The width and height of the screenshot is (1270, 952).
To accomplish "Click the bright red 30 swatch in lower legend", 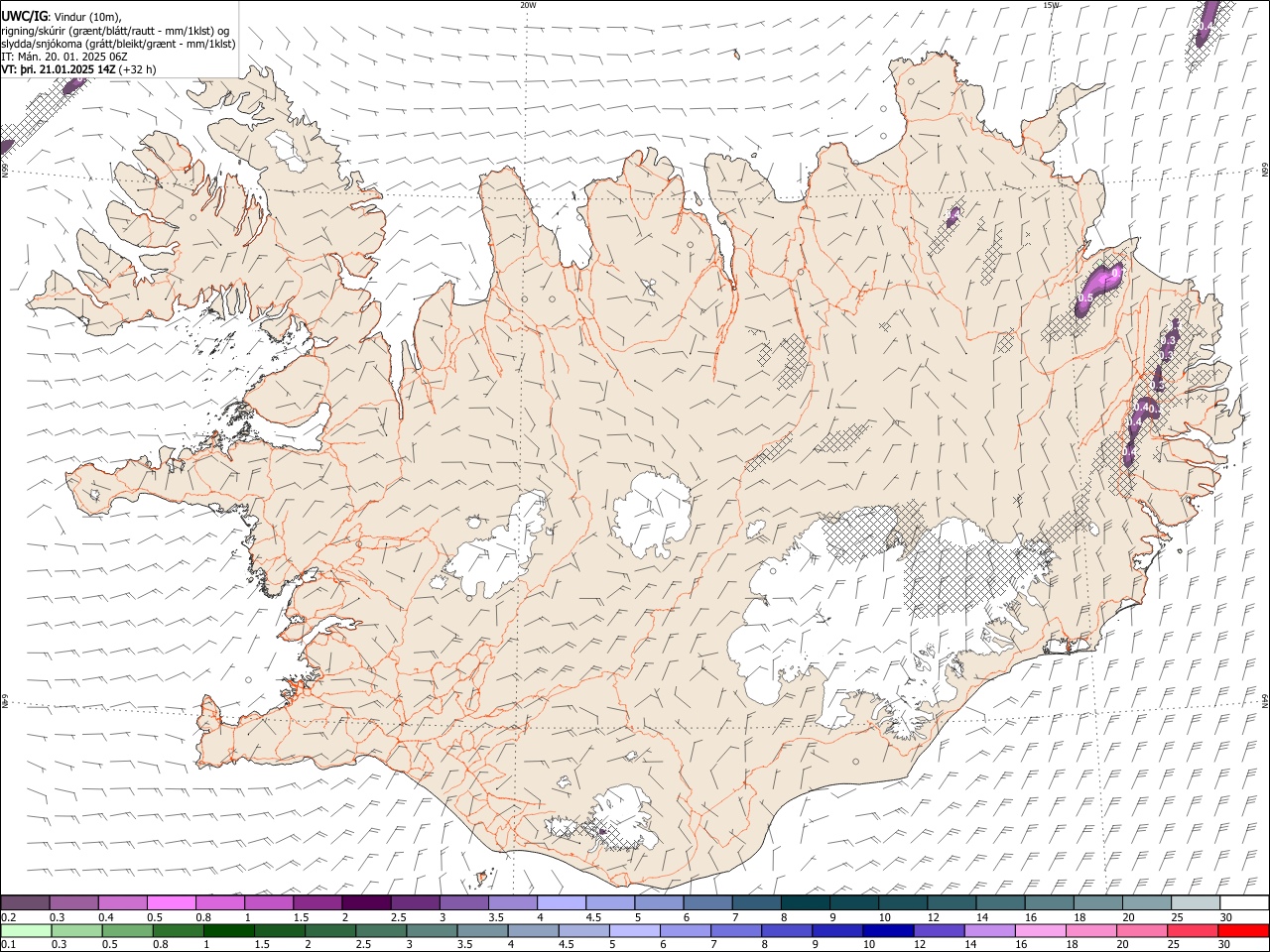I will tap(1243, 930).
